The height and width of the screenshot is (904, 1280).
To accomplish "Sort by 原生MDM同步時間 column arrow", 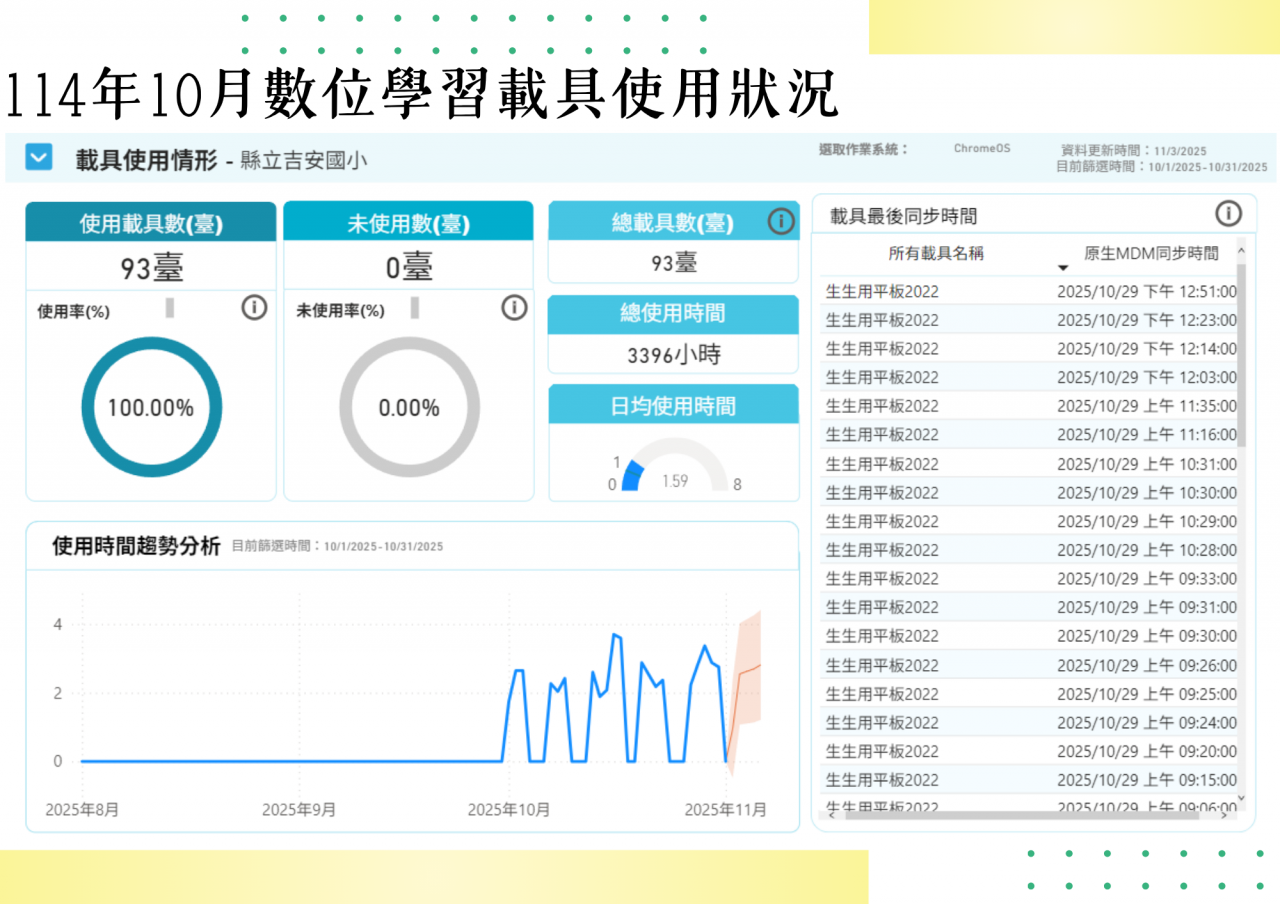I will tap(1063, 269).
